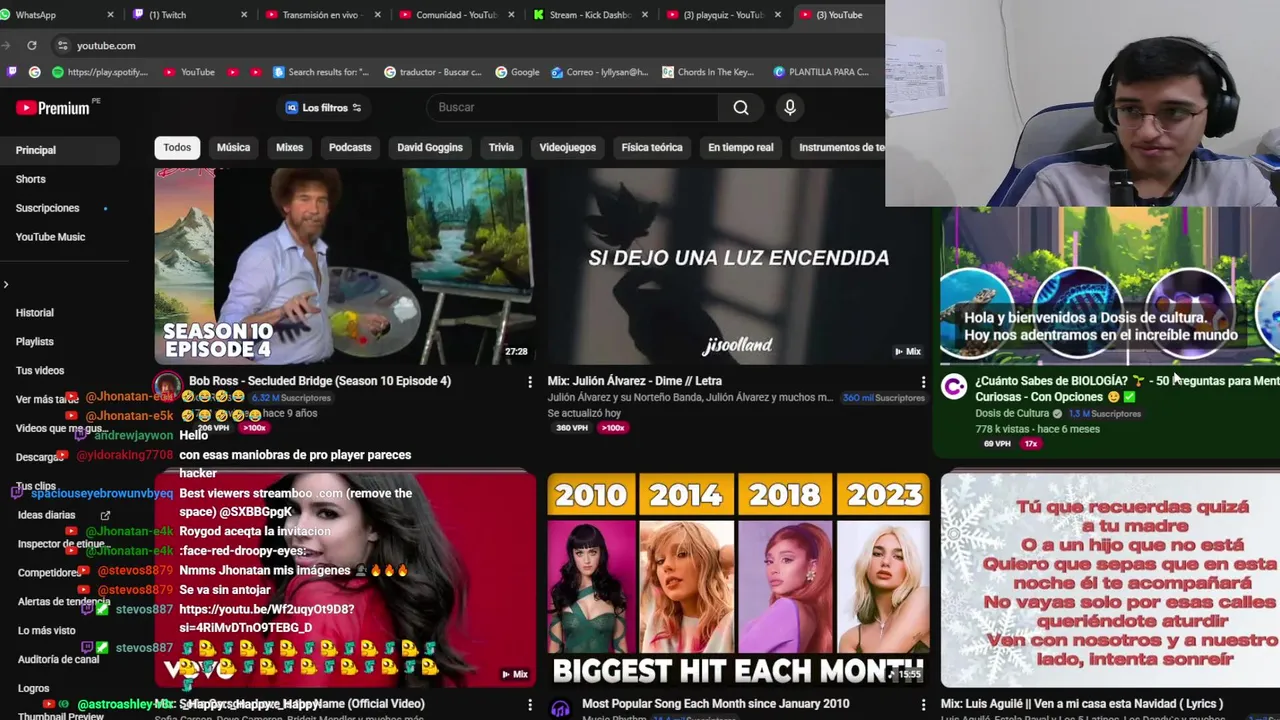1280x720 pixels.
Task: Open three-dot menu for Bob Ross video
Action: (530, 382)
